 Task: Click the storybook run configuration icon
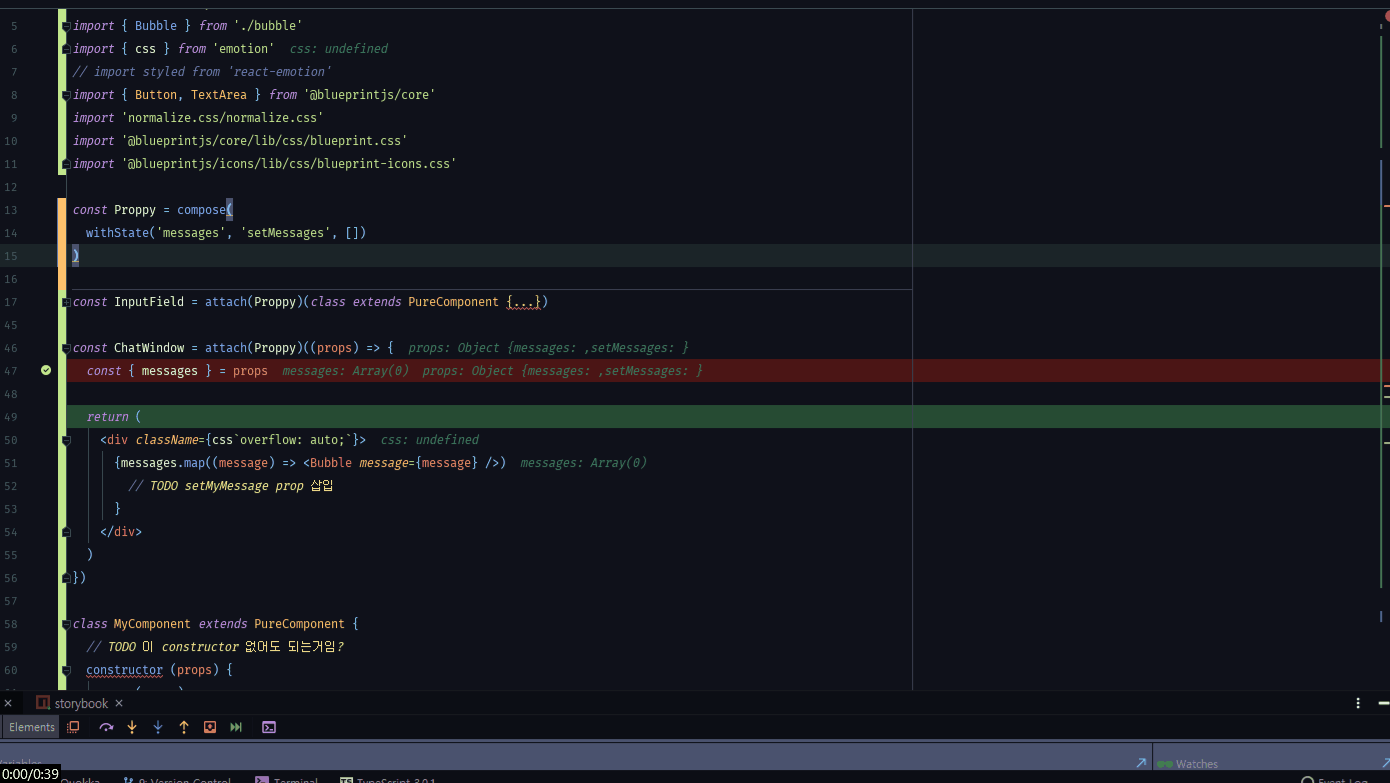coord(43,703)
